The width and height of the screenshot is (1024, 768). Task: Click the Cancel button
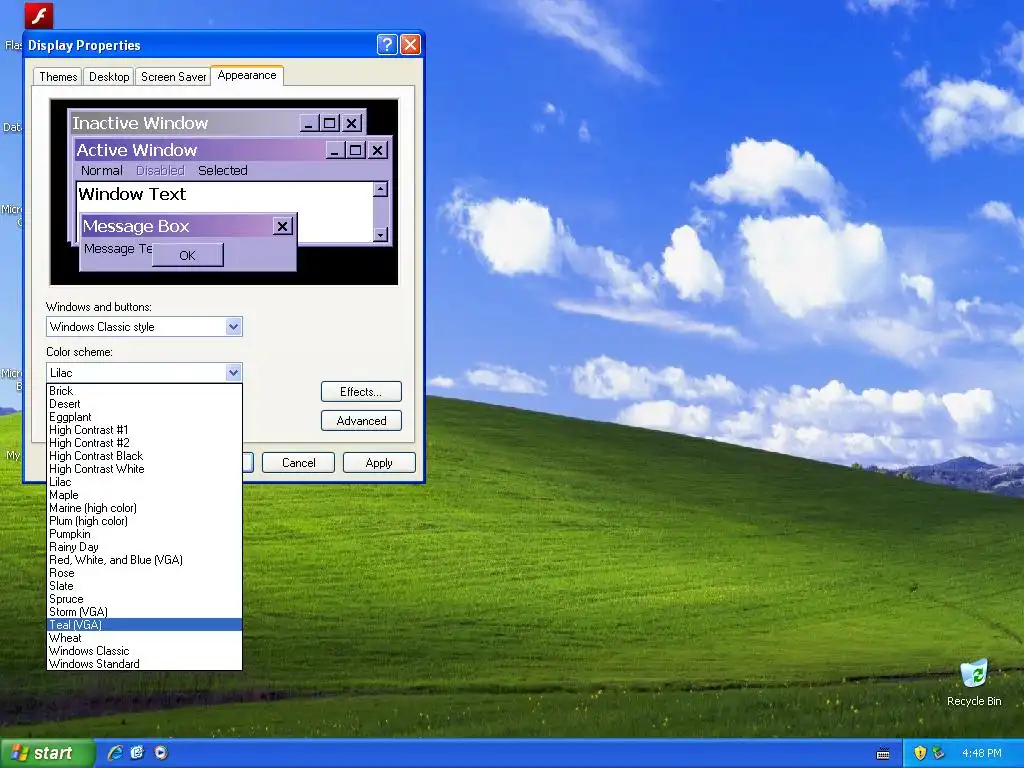(298, 462)
